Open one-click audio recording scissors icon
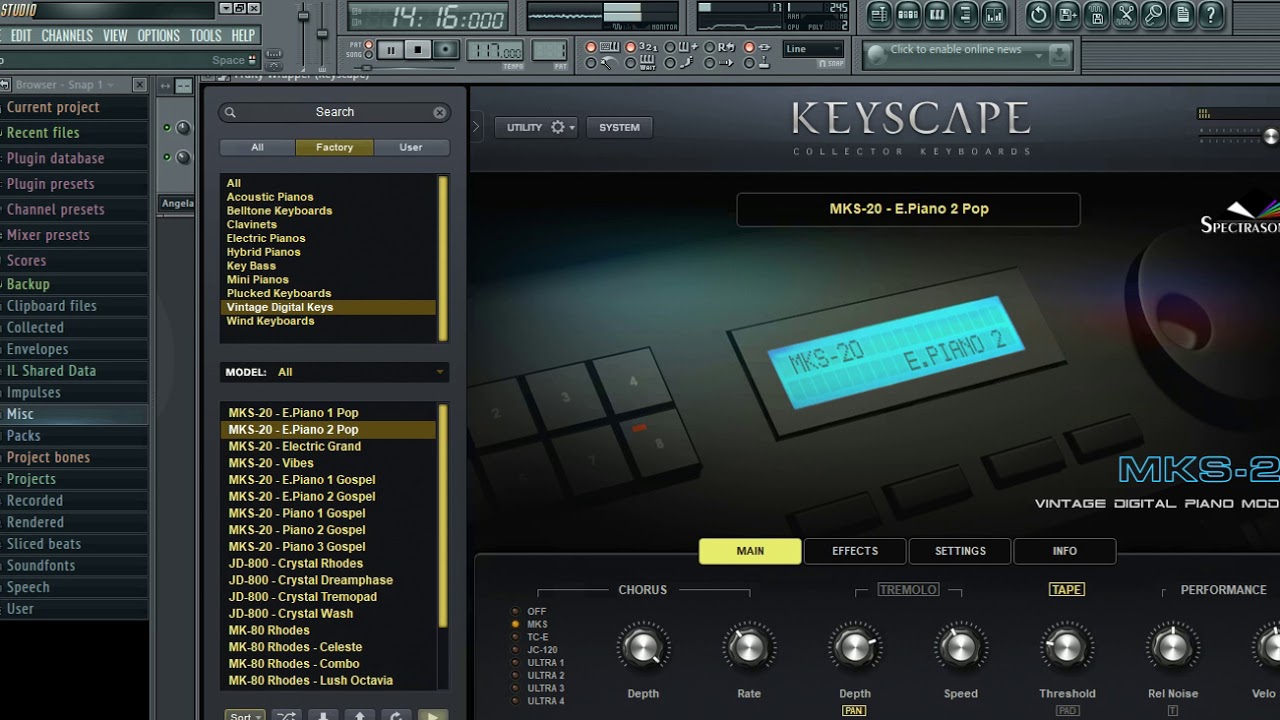 pyautogui.click(x=1126, y=14)
